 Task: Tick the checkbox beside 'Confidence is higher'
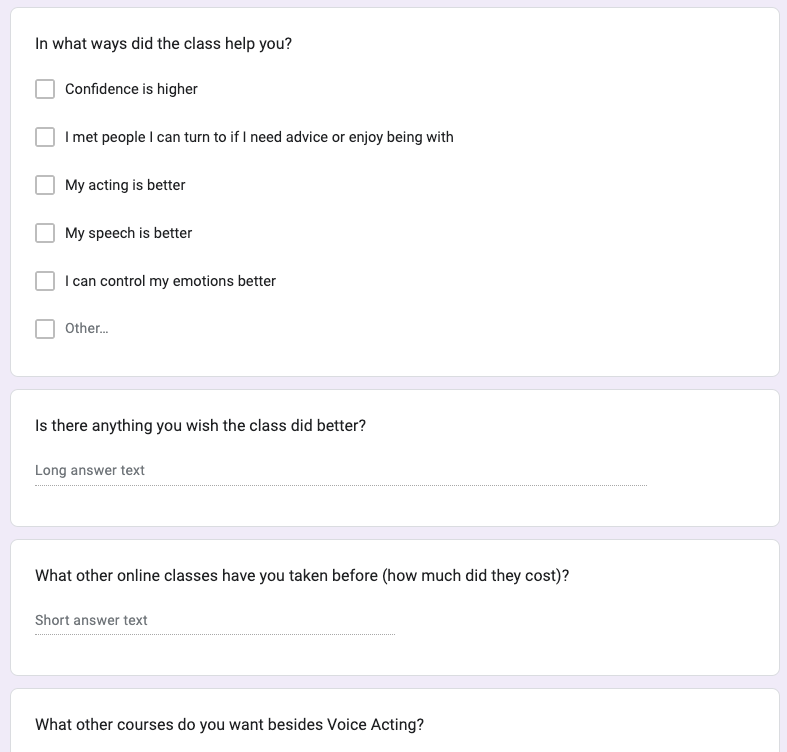45,89
